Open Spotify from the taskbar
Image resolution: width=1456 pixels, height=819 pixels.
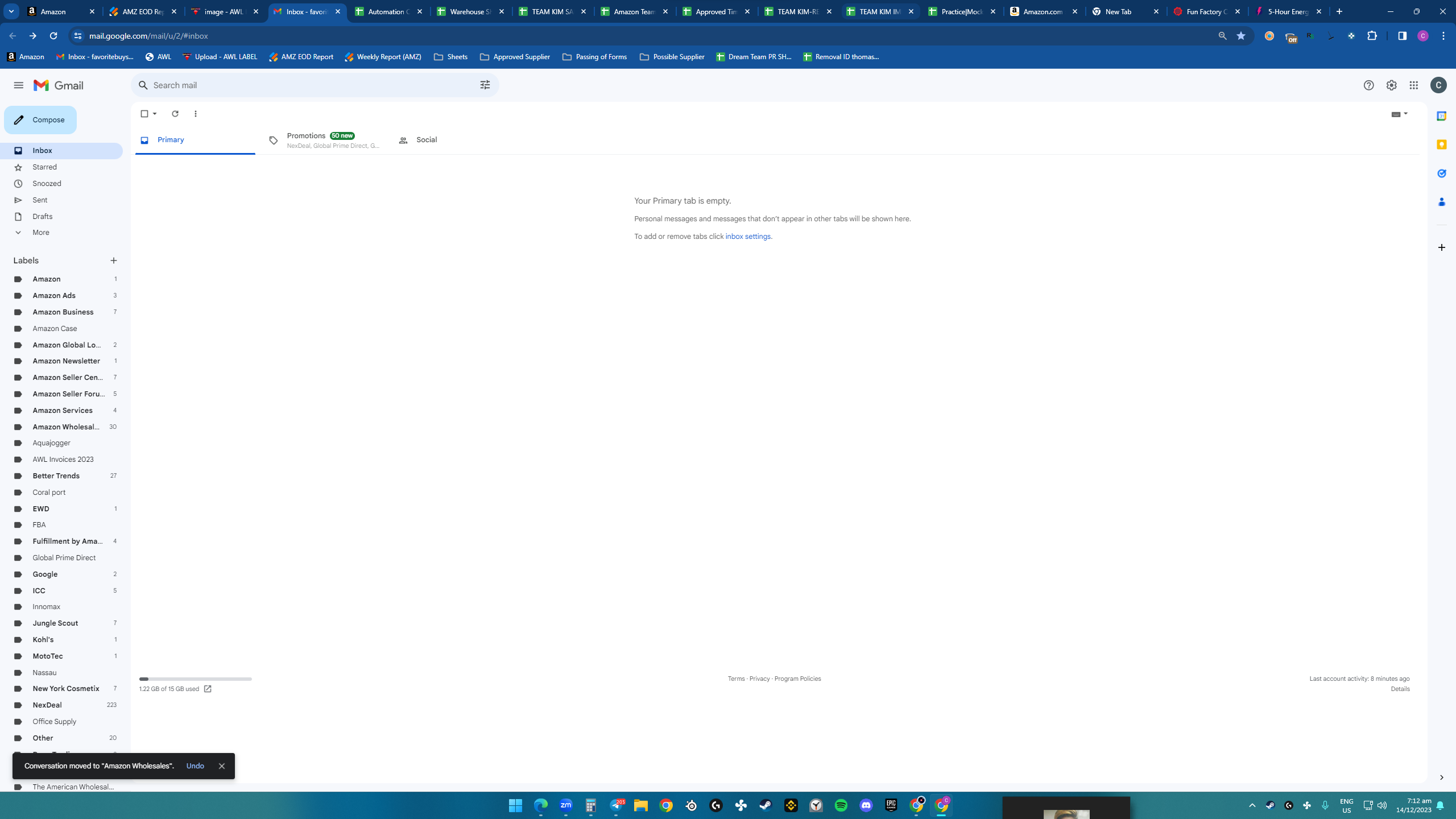841,805
